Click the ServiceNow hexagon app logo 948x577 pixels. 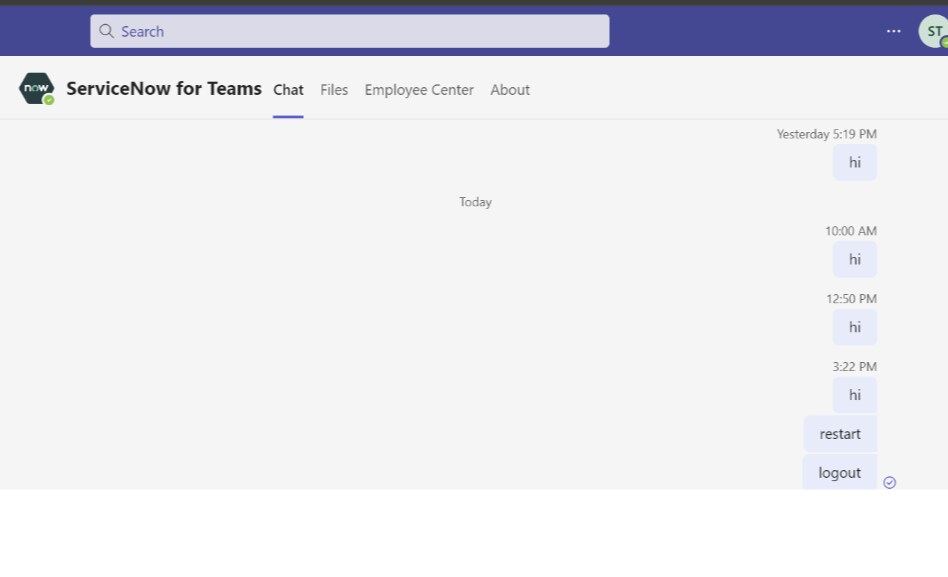[x=37, y=88]
